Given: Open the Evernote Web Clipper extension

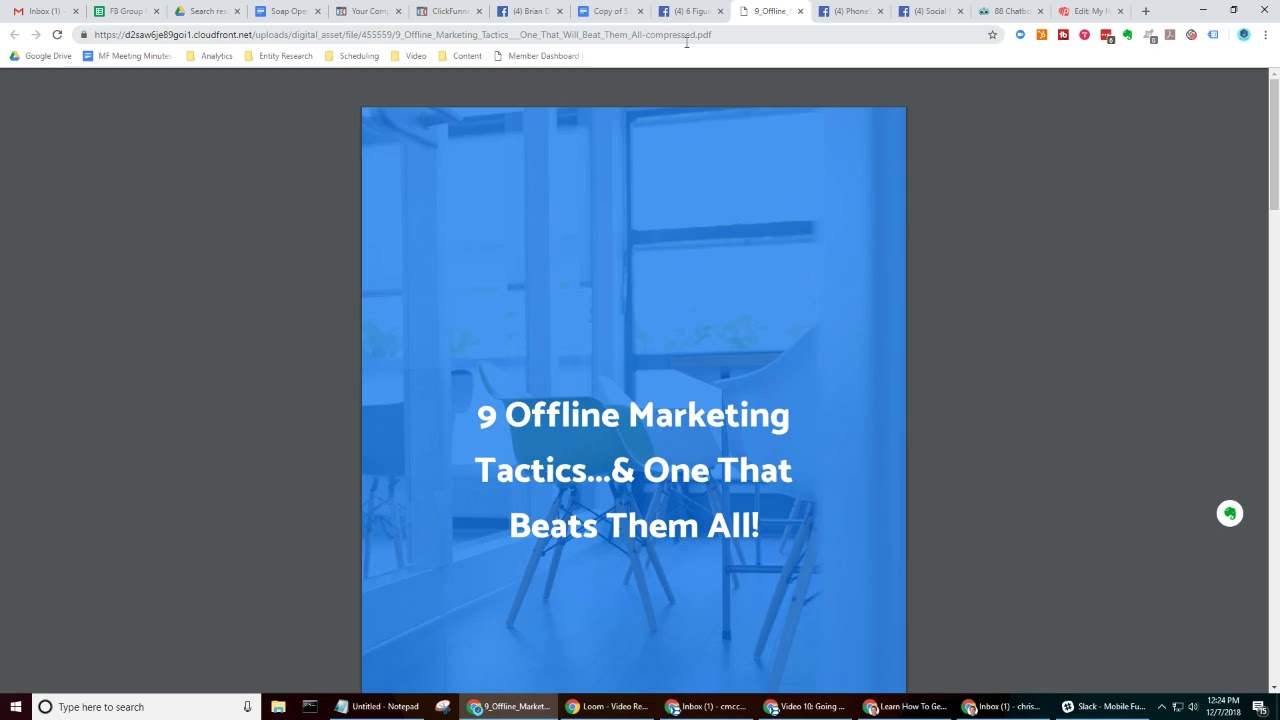Looking at the screenshot, I should pos(1127,35).
